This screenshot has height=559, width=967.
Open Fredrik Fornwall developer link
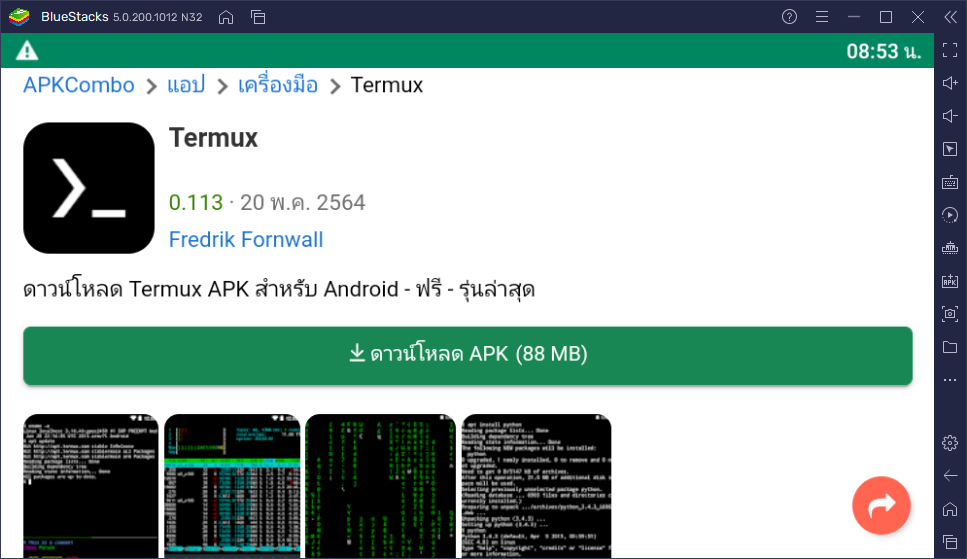coord(246,239)
